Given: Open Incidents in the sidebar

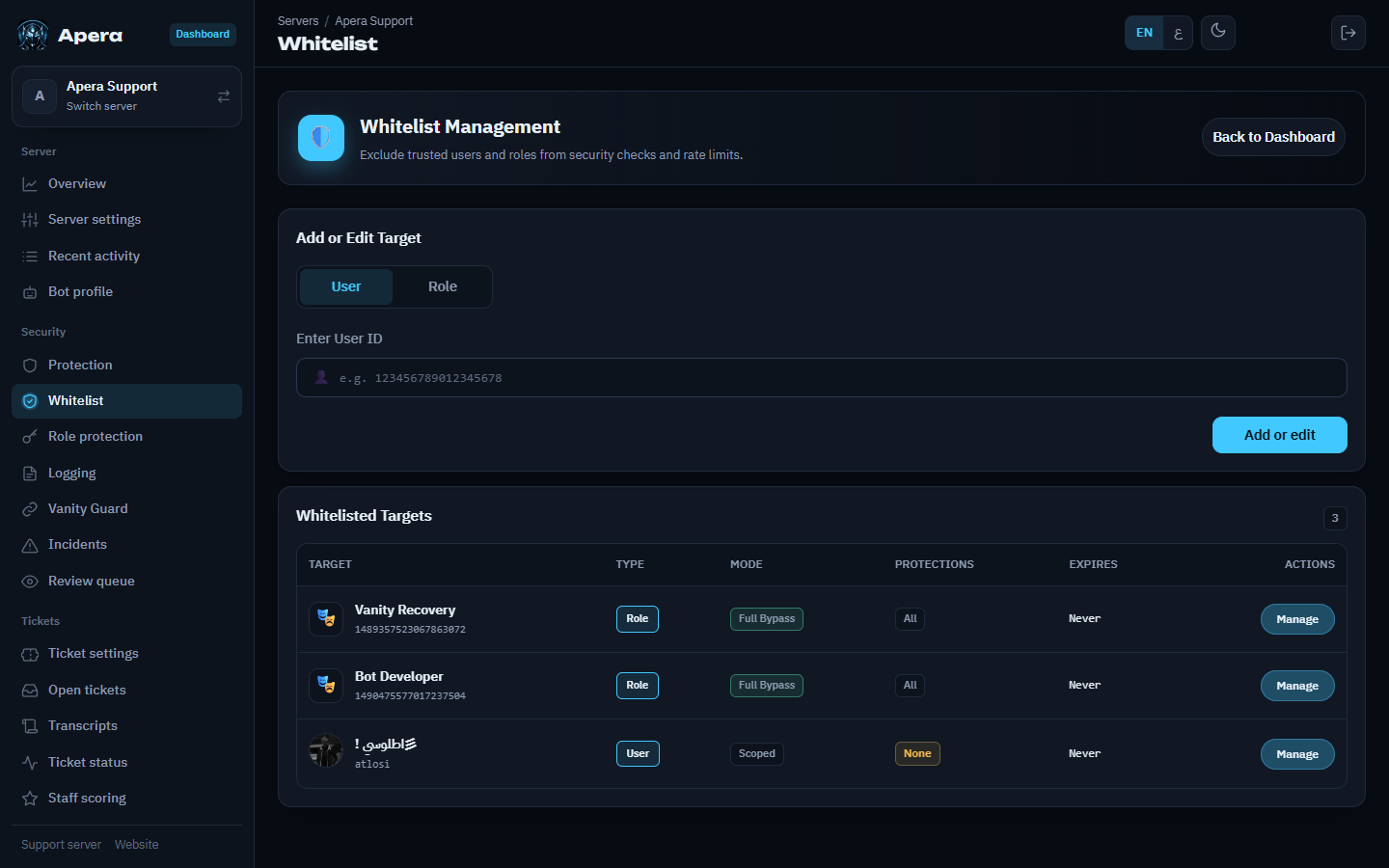Looking at the screenshot, I should [x=126, y=545].
